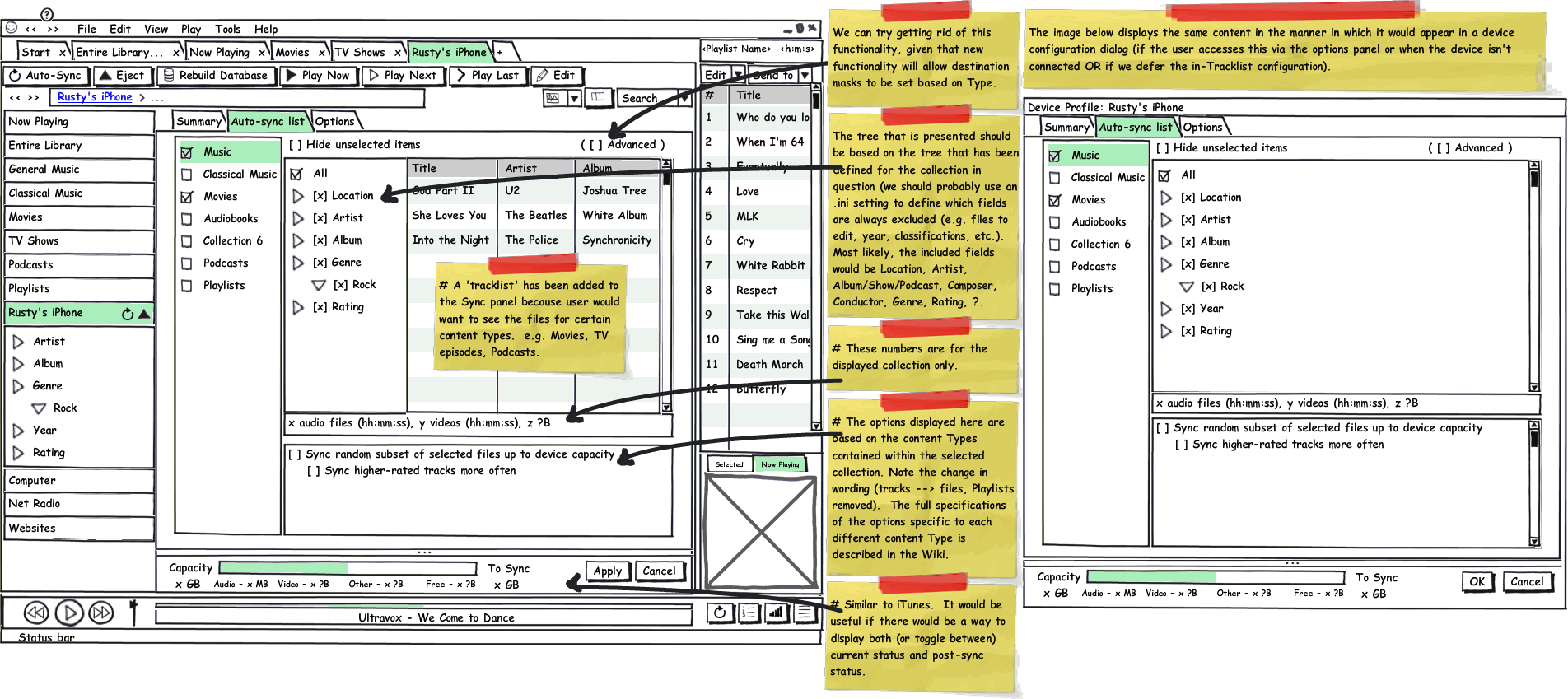
Task: Click the fast-forward playback button
Action: coord(100,613)
